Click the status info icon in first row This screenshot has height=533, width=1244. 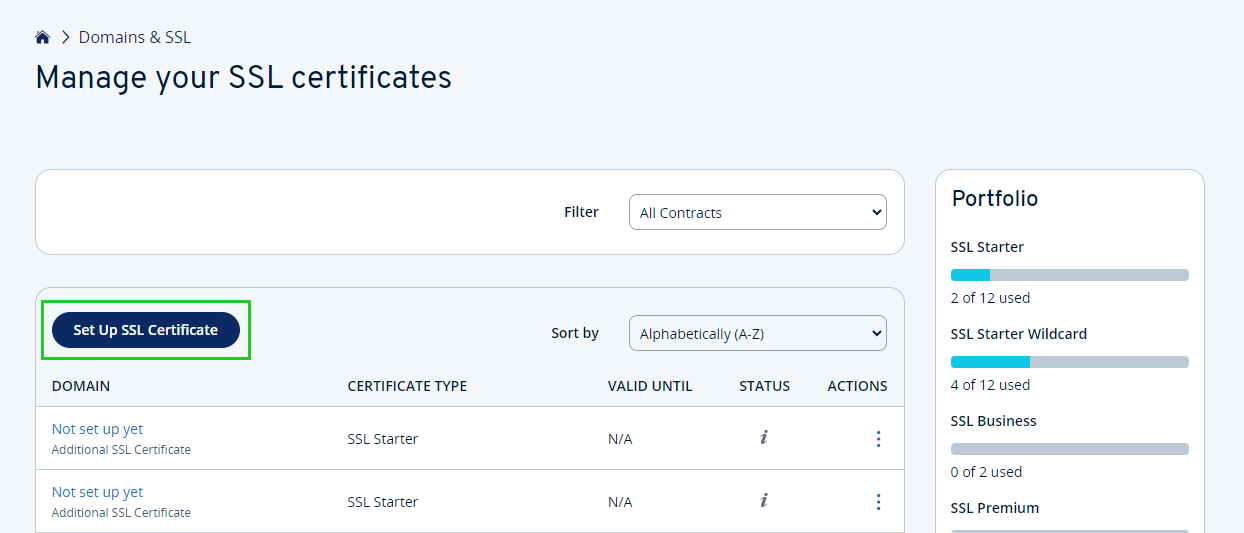click(764, 438)
